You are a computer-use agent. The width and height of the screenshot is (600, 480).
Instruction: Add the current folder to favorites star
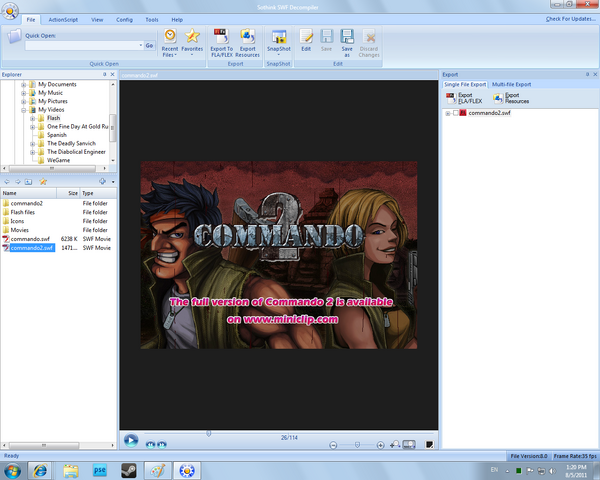click(43, 181)
